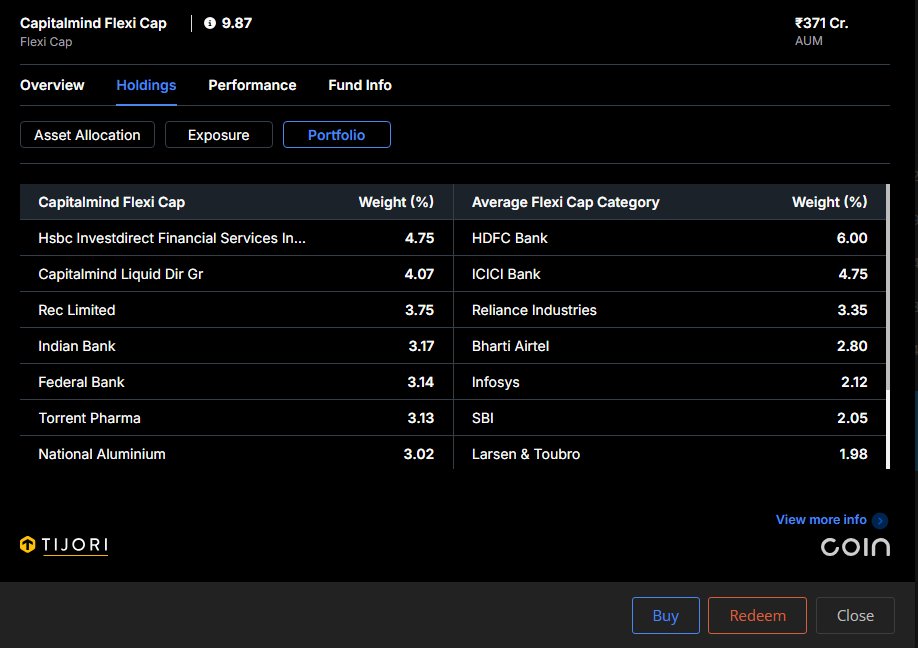This screenshot has width=918, height=648.
Task: Click the 1.98 weight for Larsen & Toubro
Action: (x=853, y=454)
